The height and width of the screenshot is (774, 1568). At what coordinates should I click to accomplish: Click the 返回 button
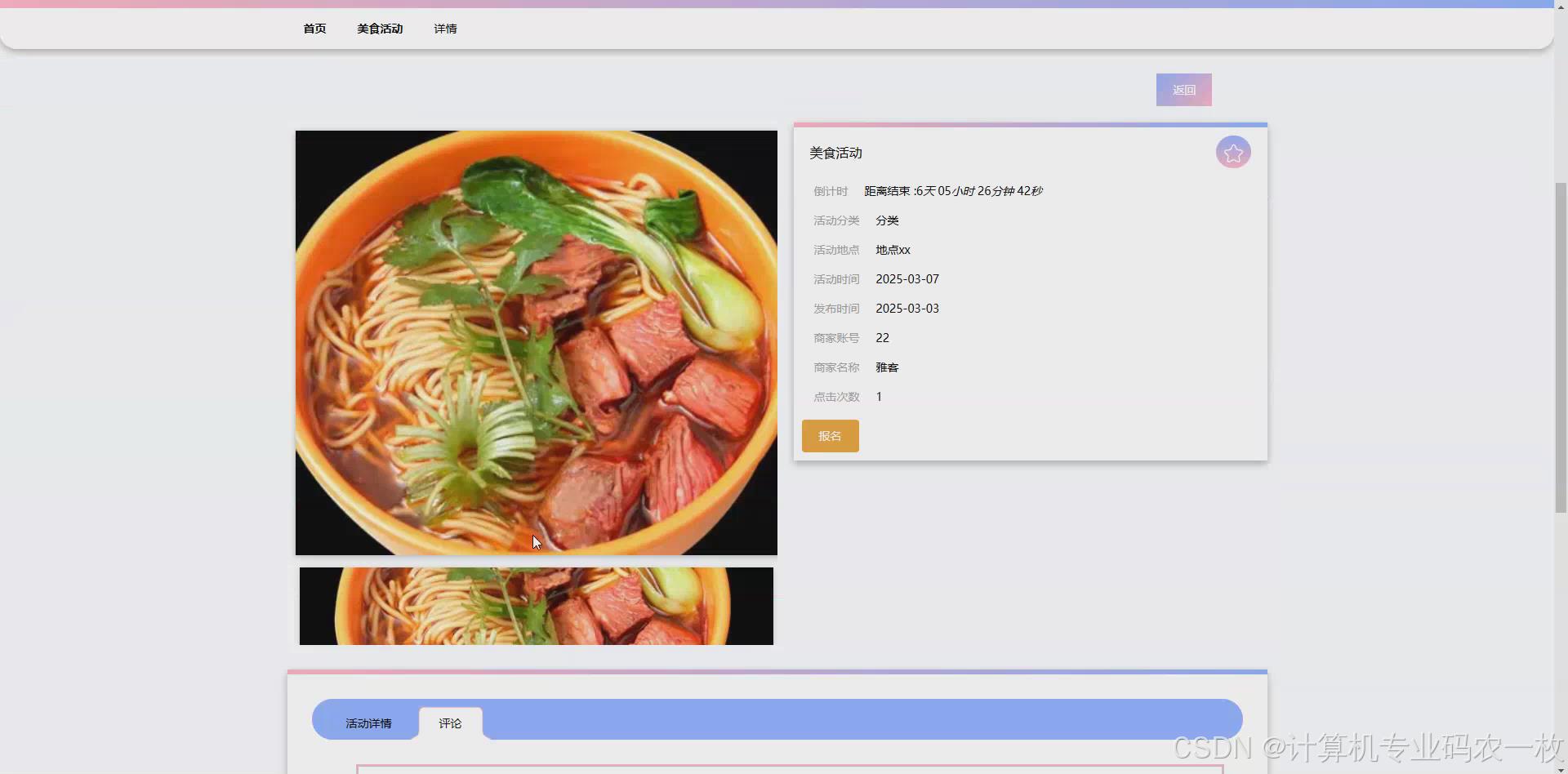[x=1183, y=90]
